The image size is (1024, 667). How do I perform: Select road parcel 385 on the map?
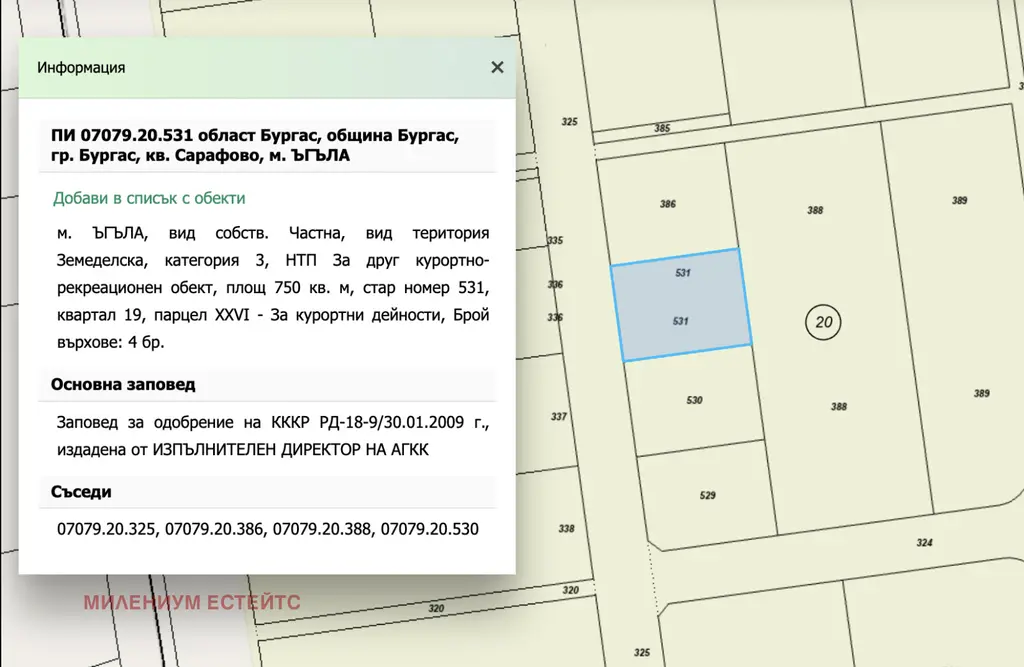[661, 129]
